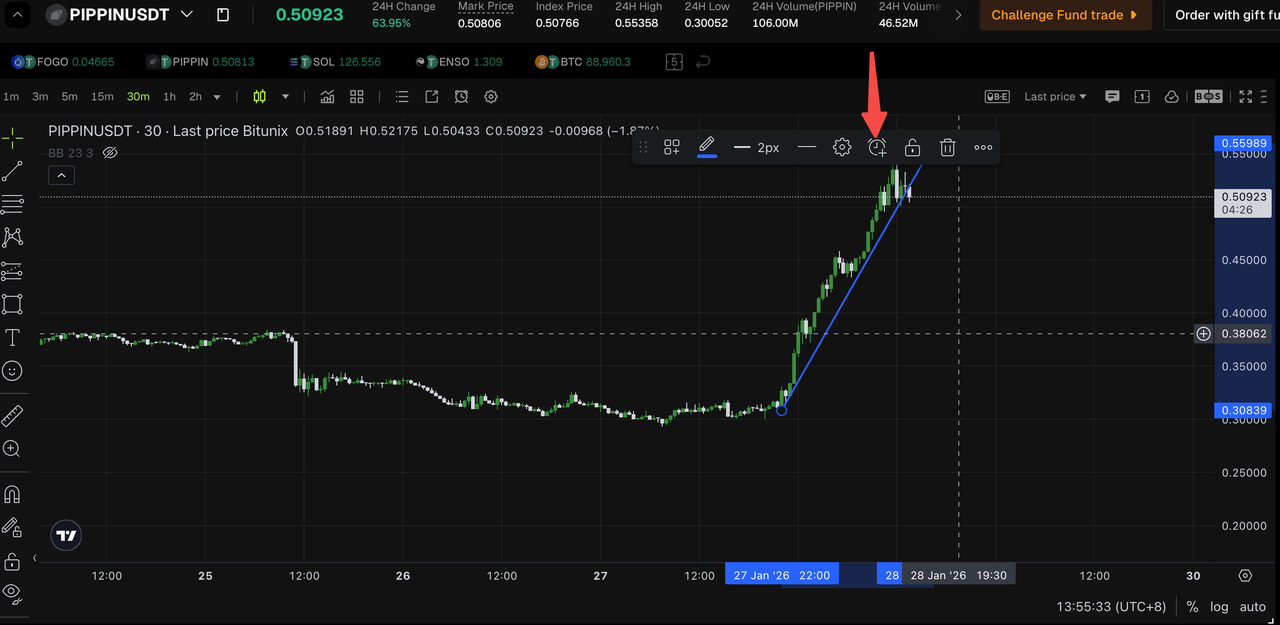This screenshot has width=1280, height=625.
Task: Enter fullscreen chart mode
Action: pyautogui.click(x=1244, y=96)
